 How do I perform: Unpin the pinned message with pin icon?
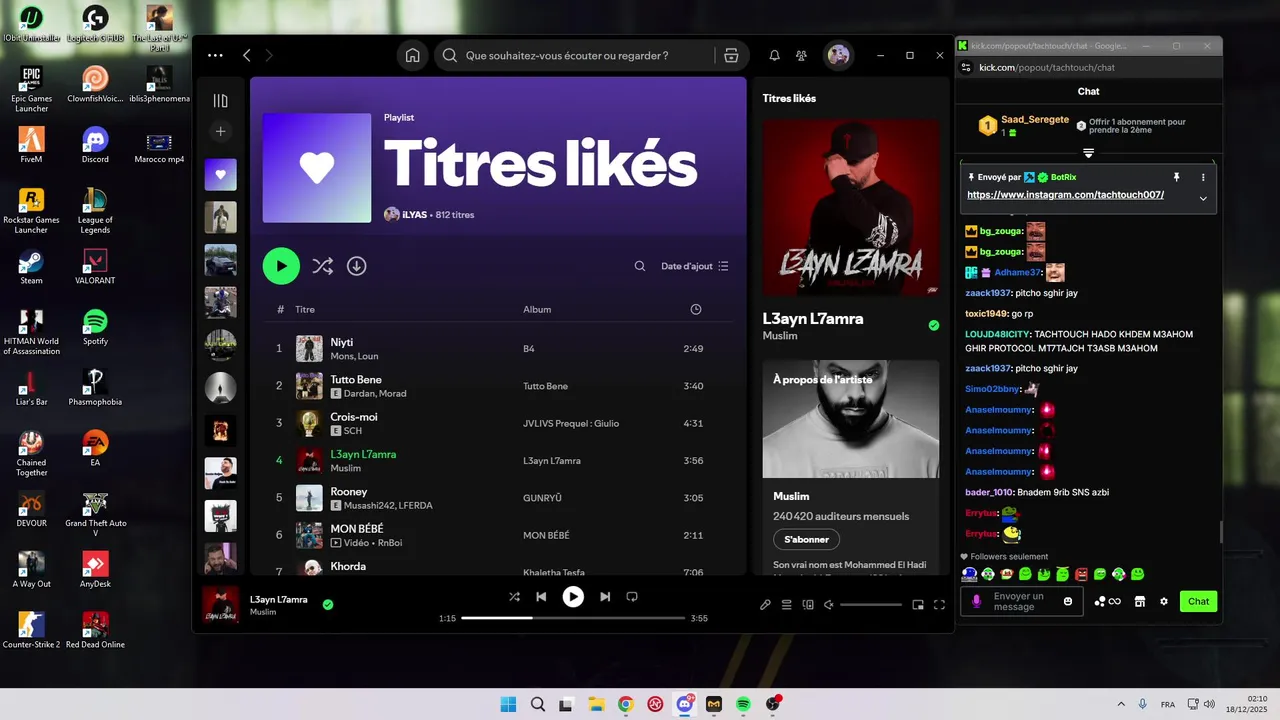tap(1176, 177)
